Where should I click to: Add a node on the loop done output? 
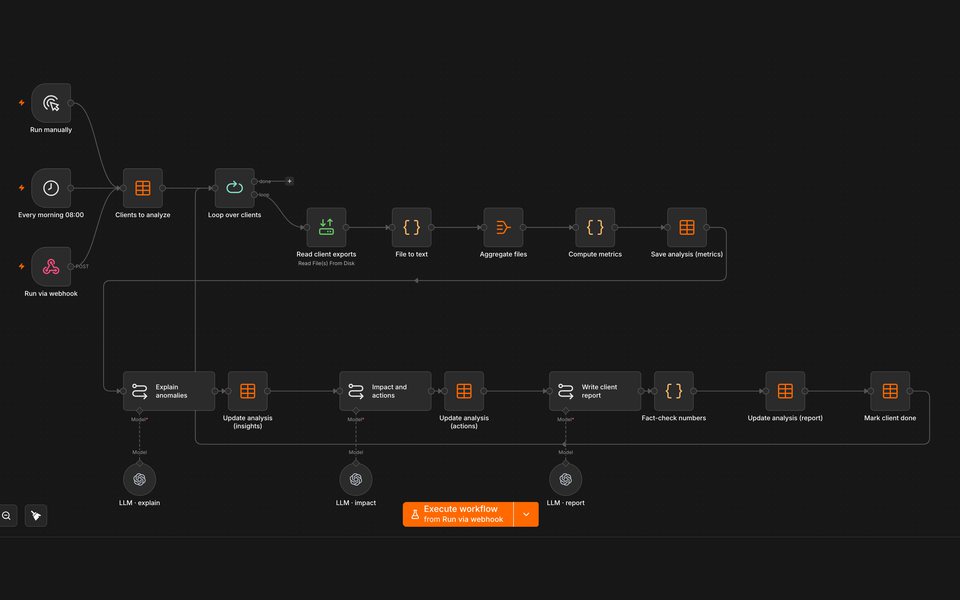tap(290, 181)
